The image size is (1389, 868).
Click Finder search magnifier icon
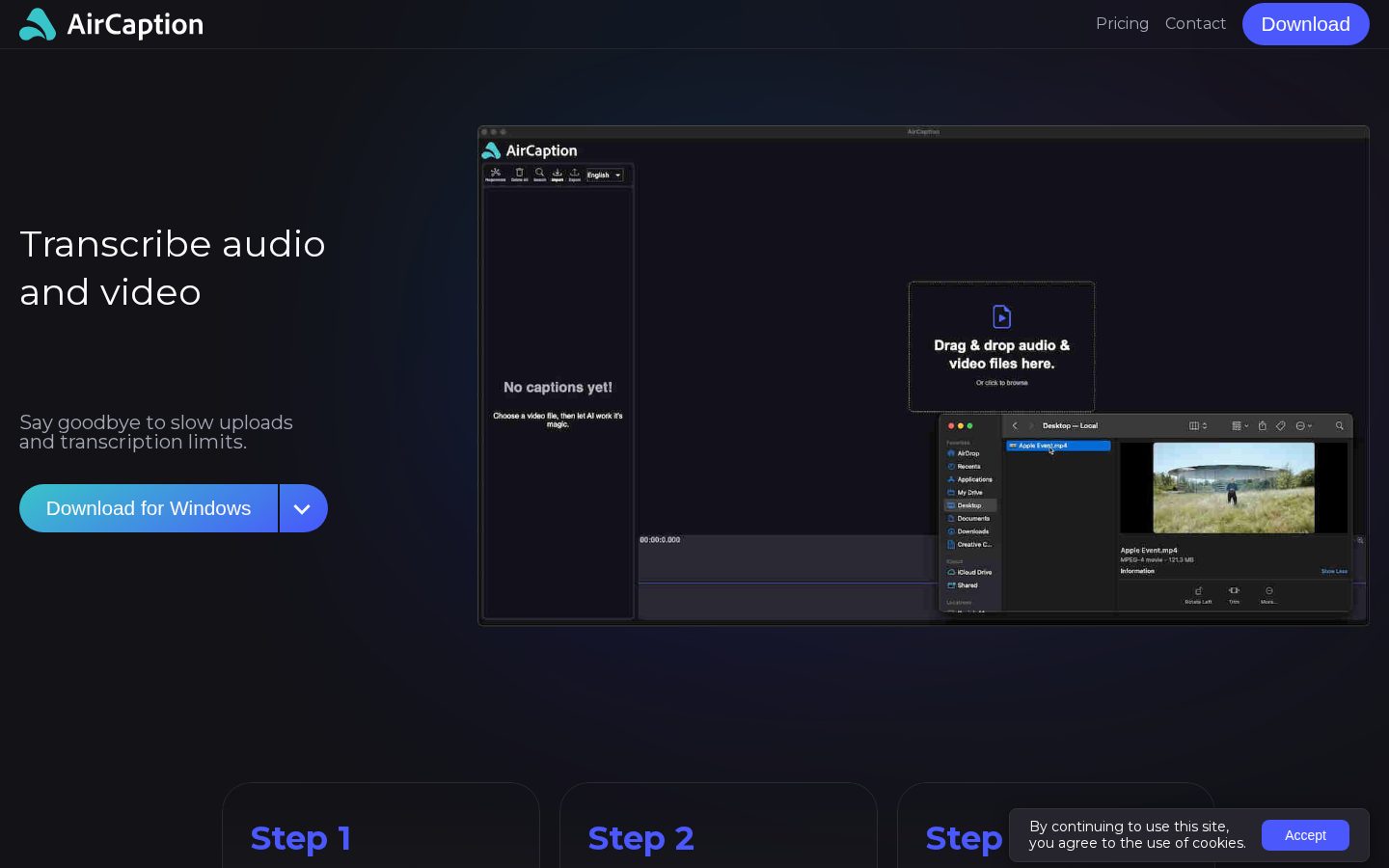tap(1339, 425)
